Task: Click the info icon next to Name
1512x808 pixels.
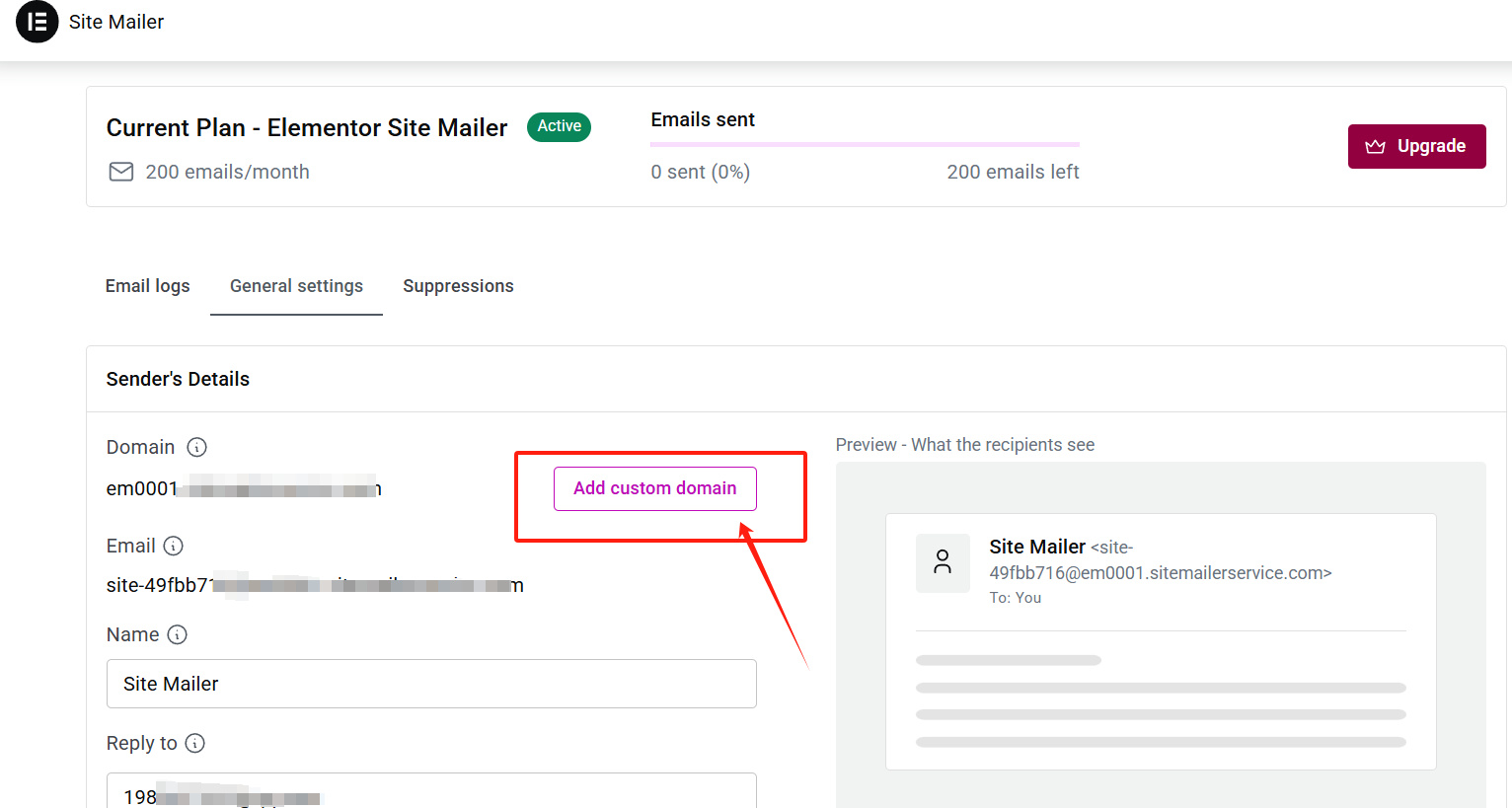Action: pyautogui.click(x=177, y=634)
